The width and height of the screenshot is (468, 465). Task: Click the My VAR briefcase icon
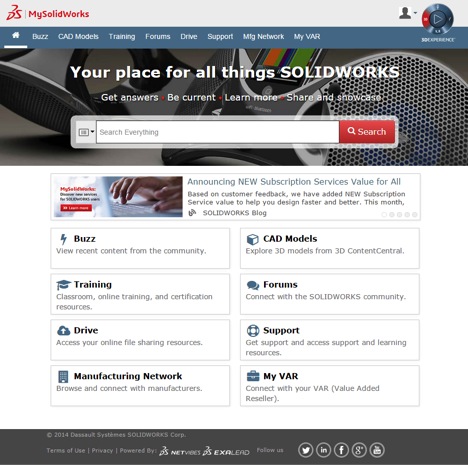pos(253,376)
